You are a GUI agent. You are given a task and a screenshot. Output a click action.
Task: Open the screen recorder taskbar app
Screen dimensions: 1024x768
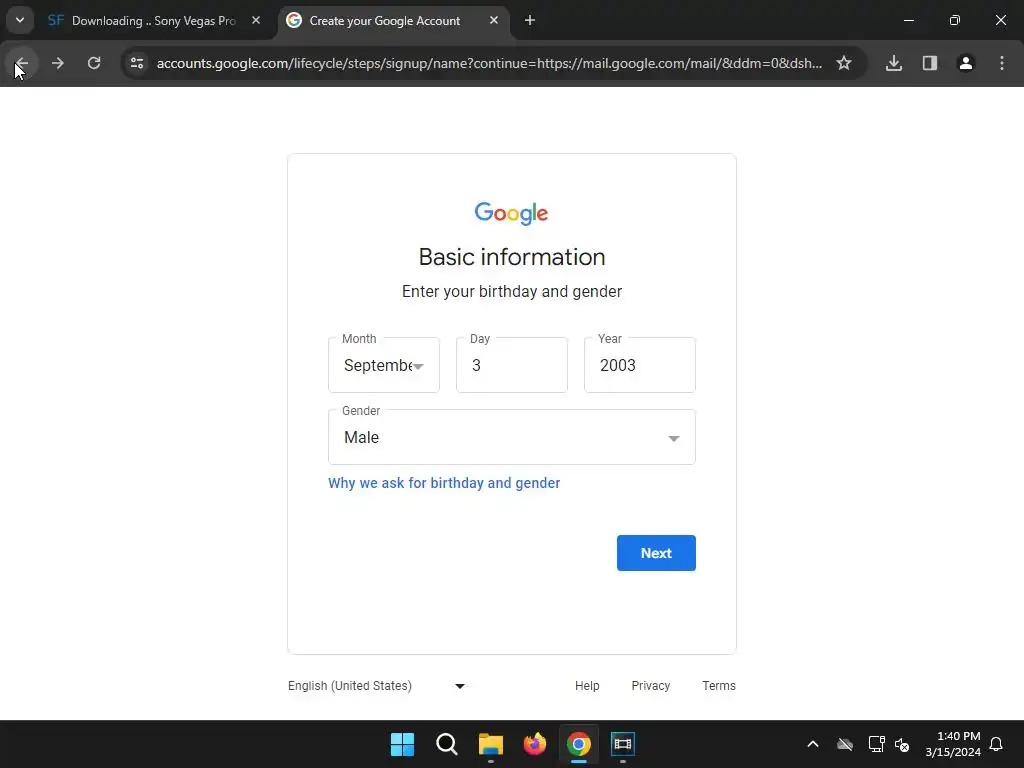click(623, 744)
